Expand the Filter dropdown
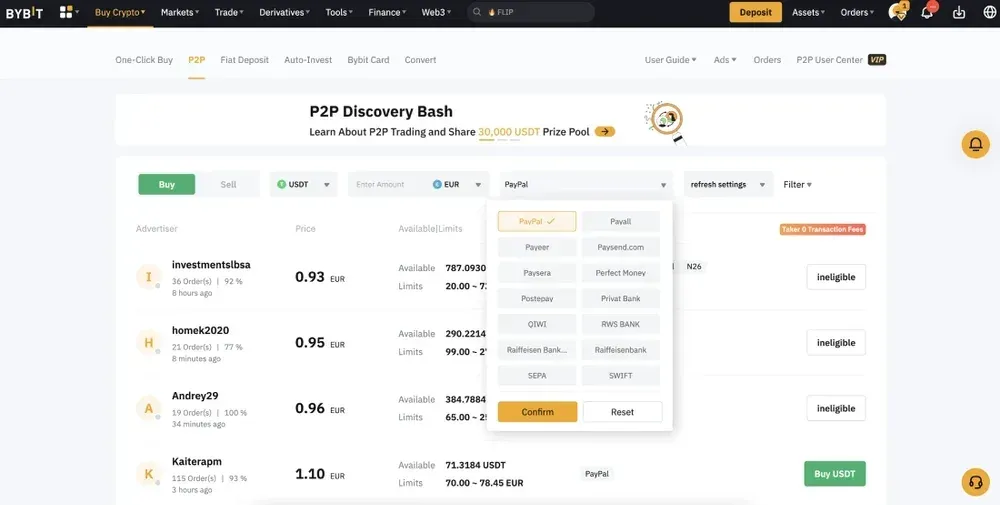This screenshot has height=505, width=1000. (x=797, y=184)
